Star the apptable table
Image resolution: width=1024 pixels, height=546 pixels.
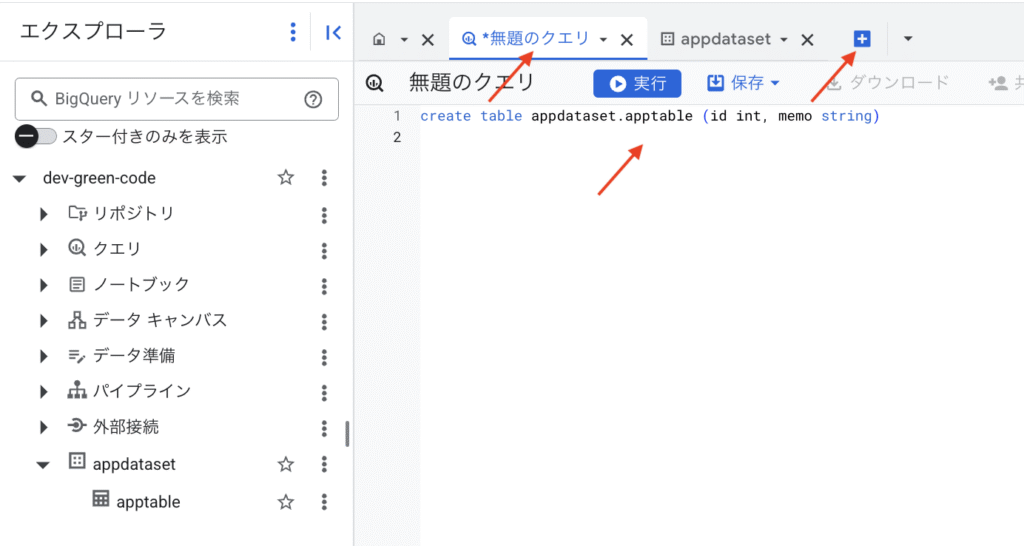coord(286,501)
